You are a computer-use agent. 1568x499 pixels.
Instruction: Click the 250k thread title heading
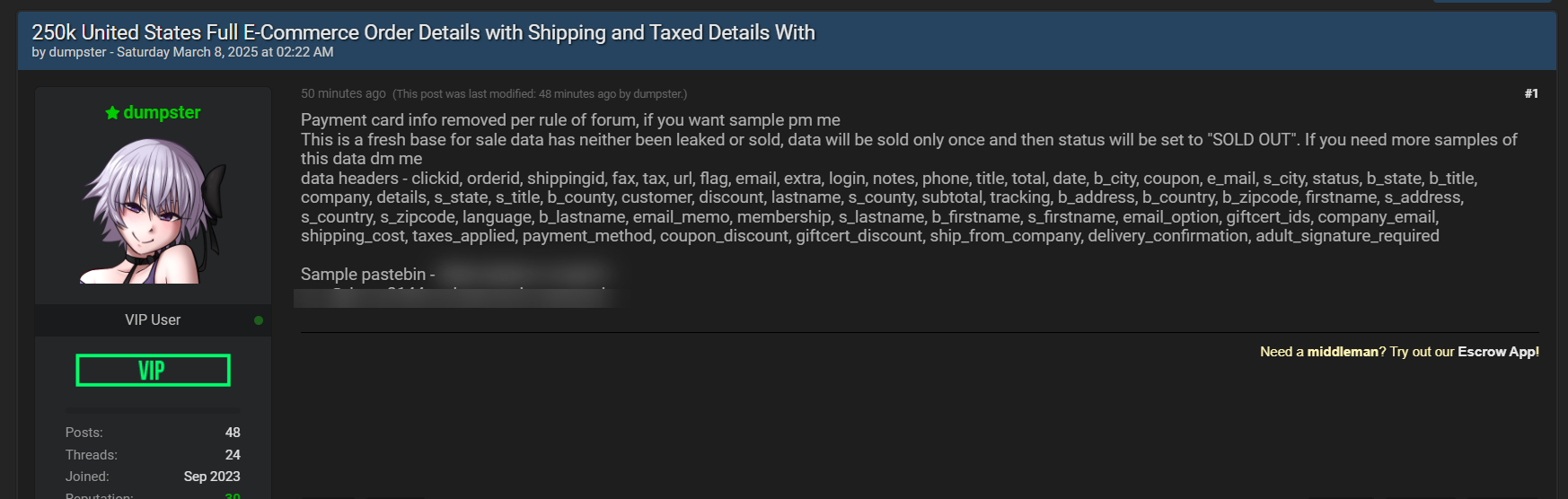coord(423,32)
